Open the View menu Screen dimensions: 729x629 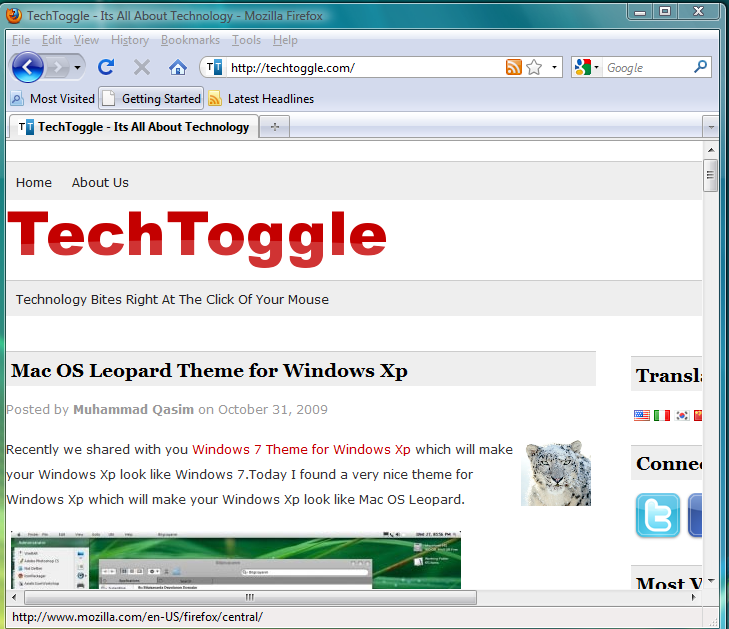pos(86,40)
